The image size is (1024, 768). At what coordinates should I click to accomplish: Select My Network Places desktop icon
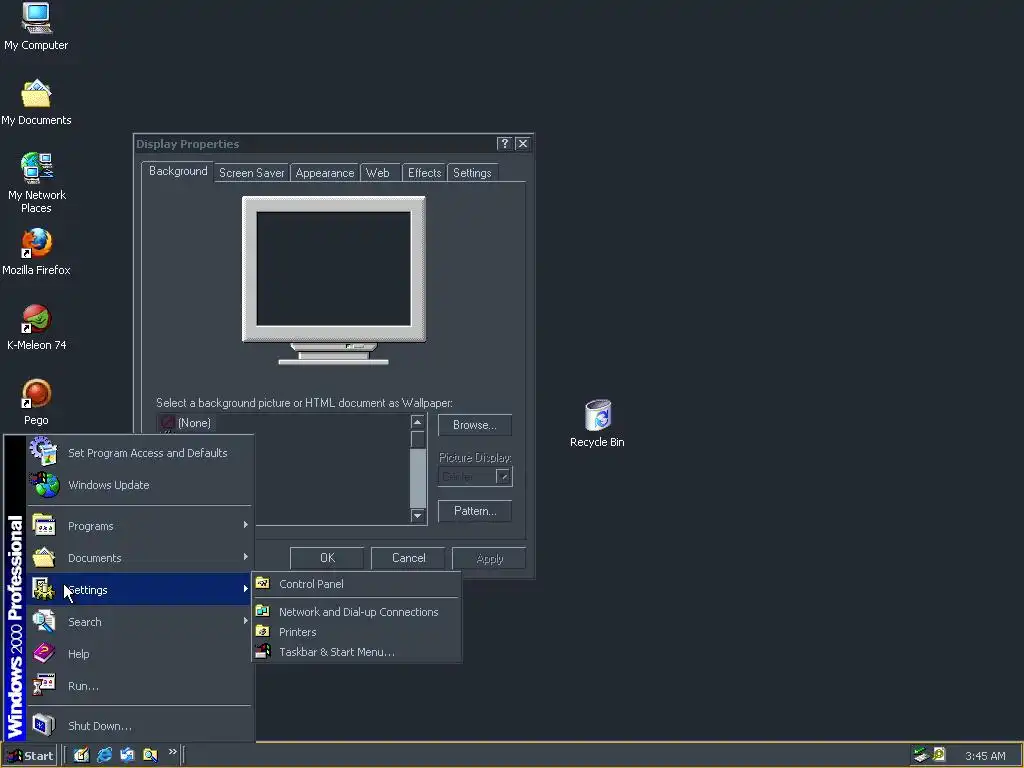[x=36, y=183]
